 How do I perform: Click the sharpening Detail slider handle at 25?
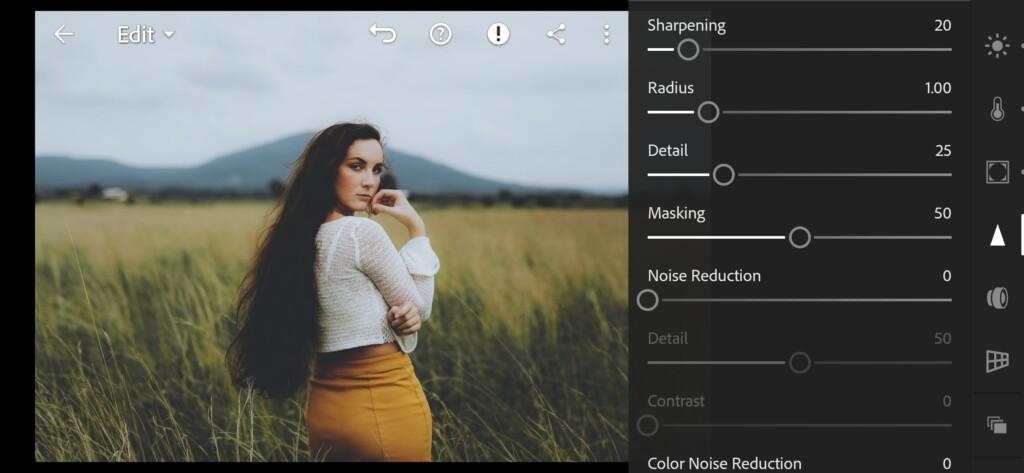(x=723, y=175)
